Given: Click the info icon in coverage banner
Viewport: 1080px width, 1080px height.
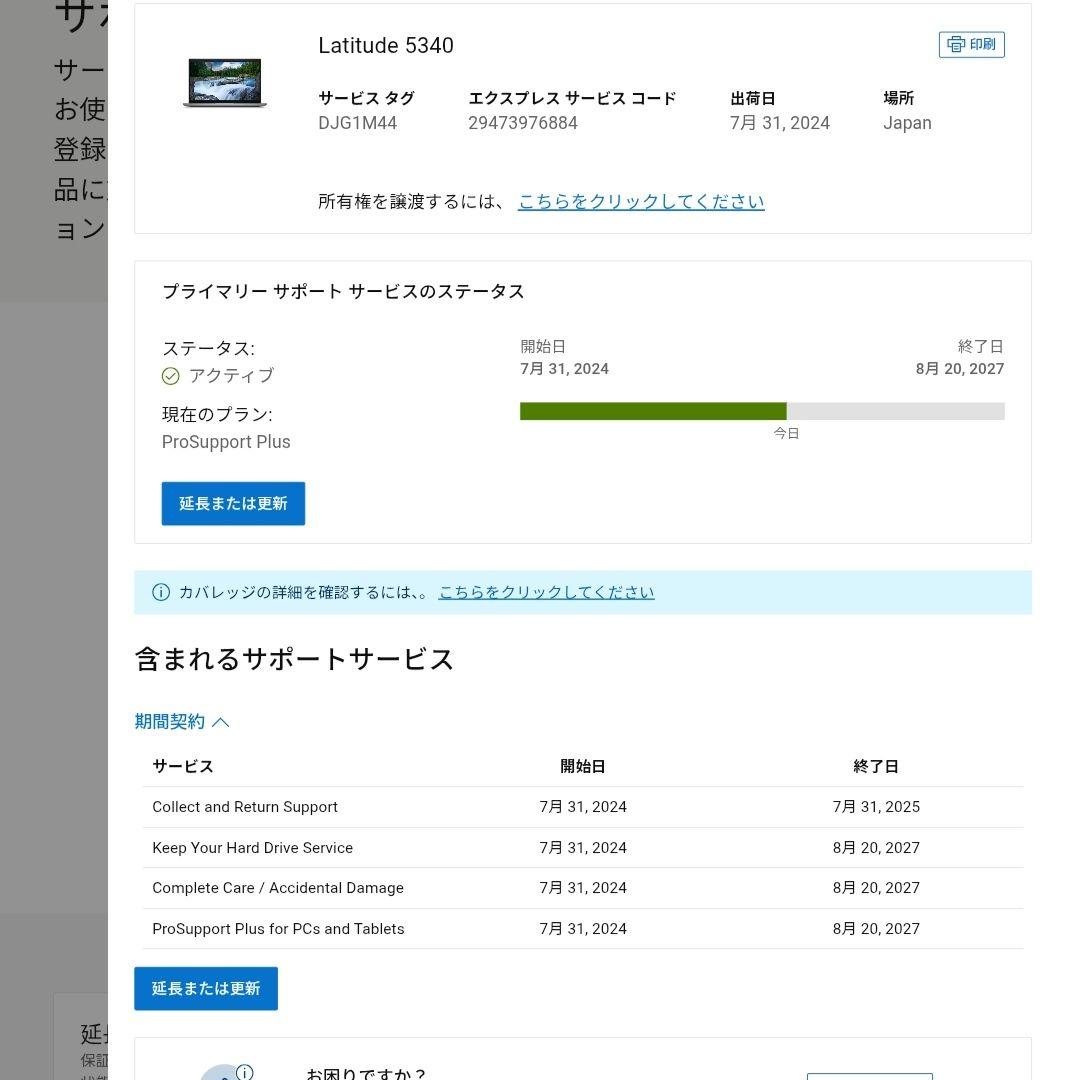Looking at the screenshot, I should click(160, 592).
